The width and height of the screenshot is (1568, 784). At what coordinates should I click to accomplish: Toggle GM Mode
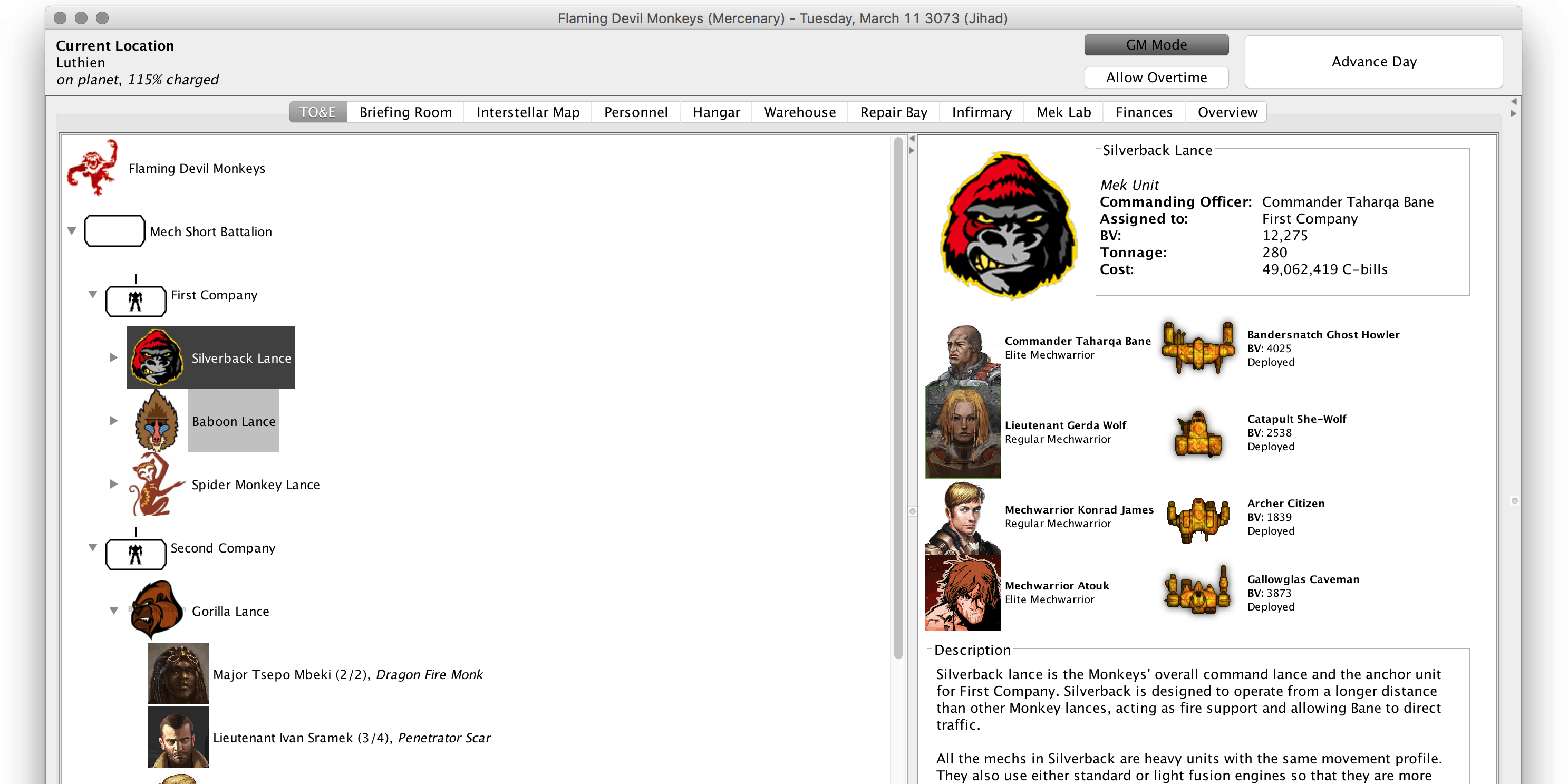(x=1156, y=45)
